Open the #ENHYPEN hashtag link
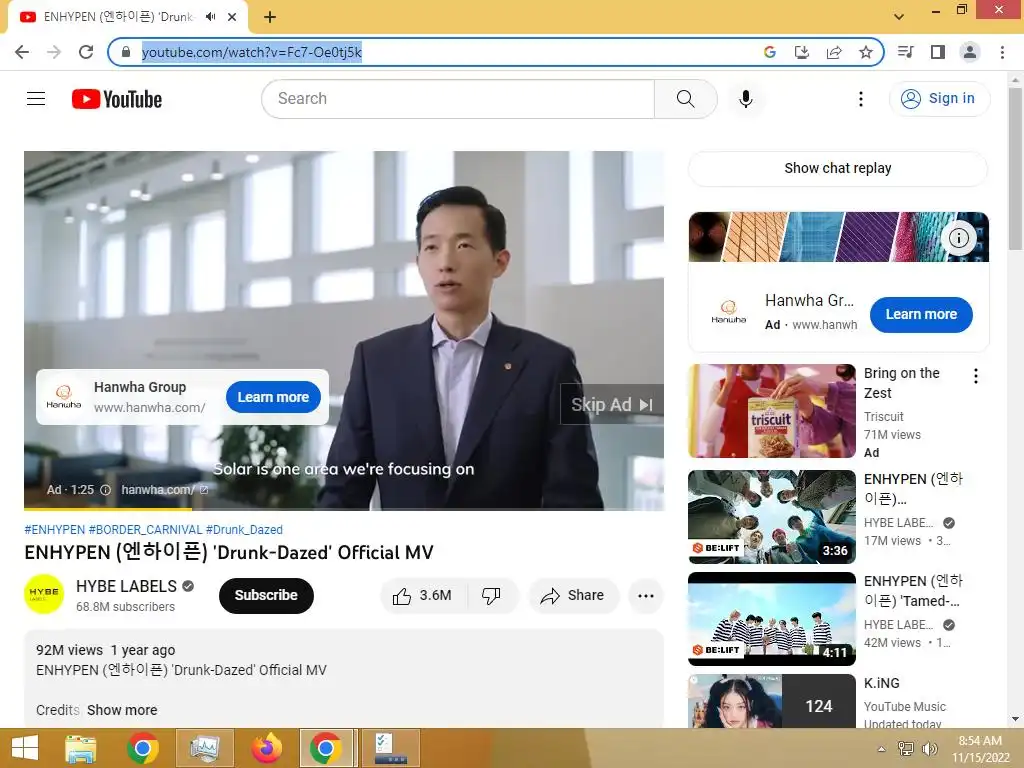Viewport: 1024px width, 768px height. pos(55,530)
